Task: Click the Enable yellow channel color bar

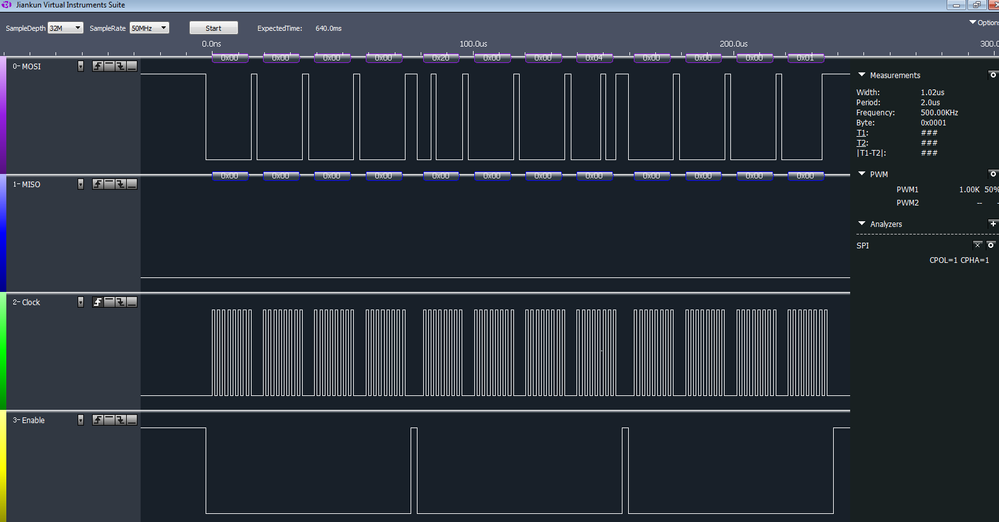Action: [x=3, y=467]
